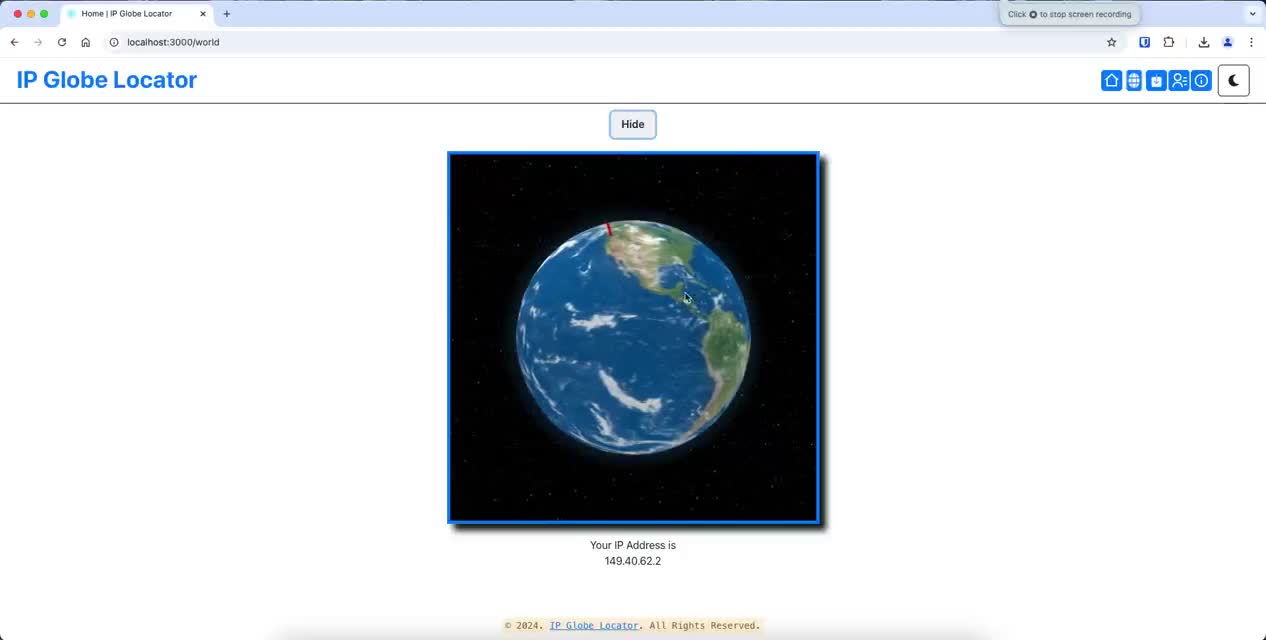Viewport: 1266px width, 640px height.
Task: Open a new browser tab
Action: [x=227, y=14]
